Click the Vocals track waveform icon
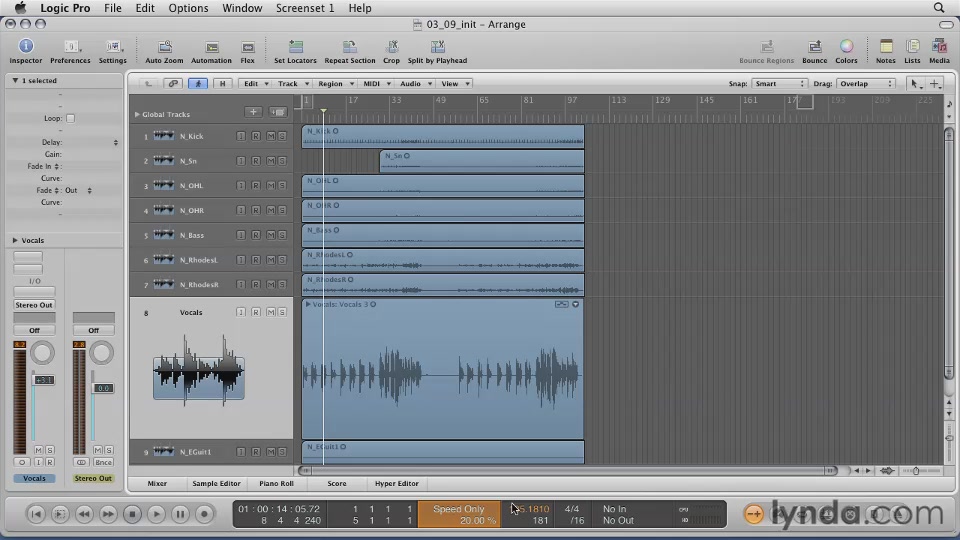 tap(199, 371)
